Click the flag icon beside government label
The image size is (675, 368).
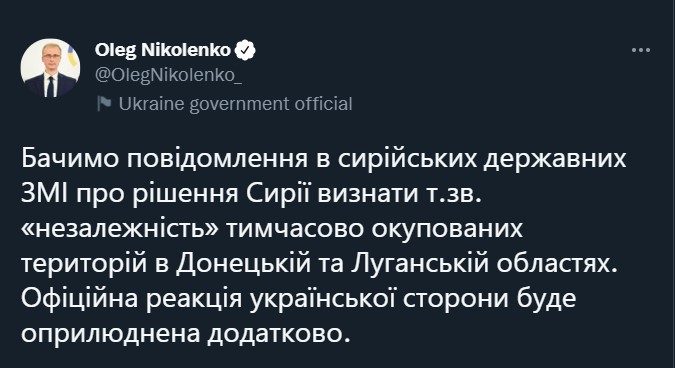pos(104,103)
